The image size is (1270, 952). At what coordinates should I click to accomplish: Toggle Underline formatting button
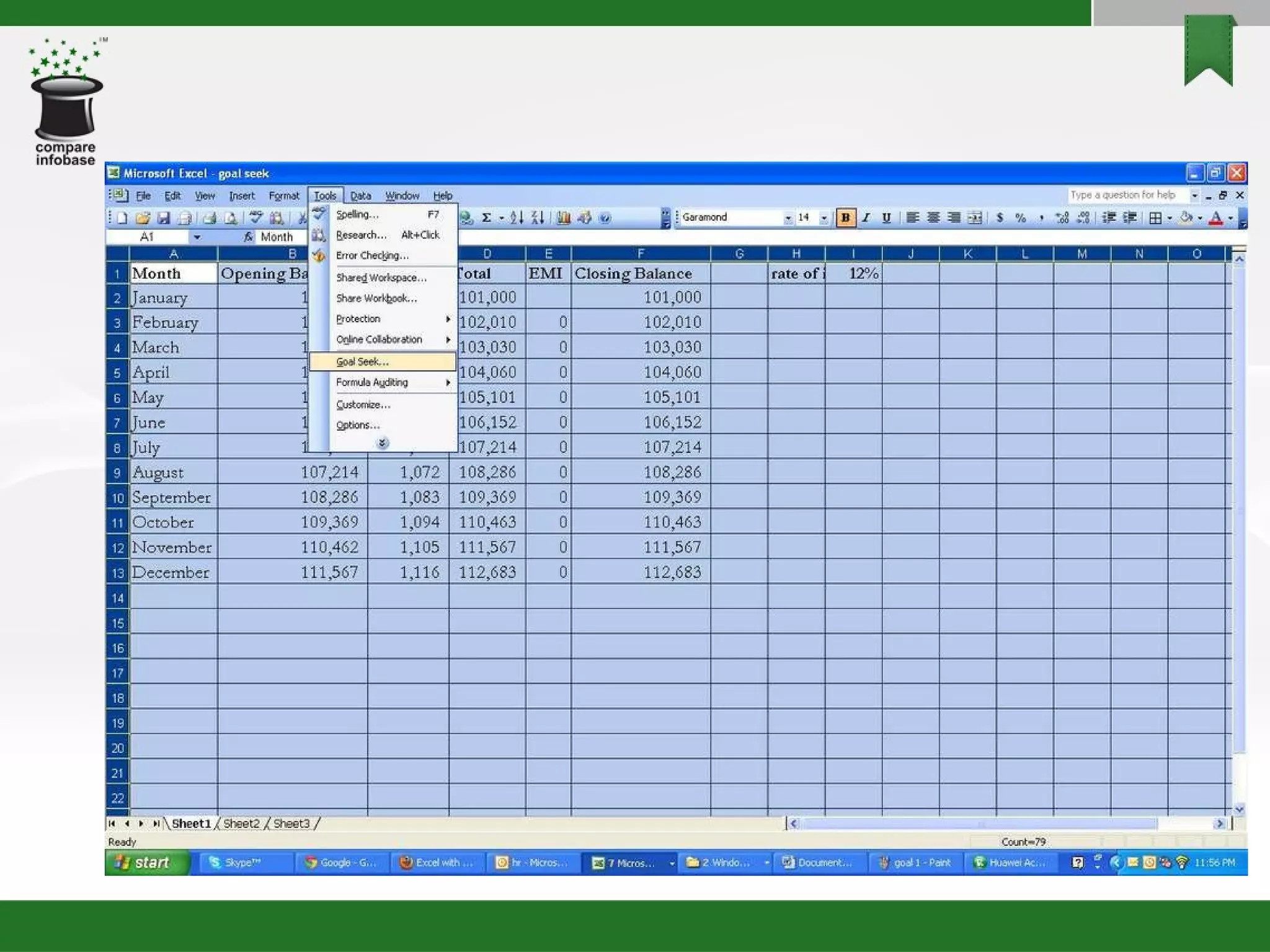coord(886,218)
